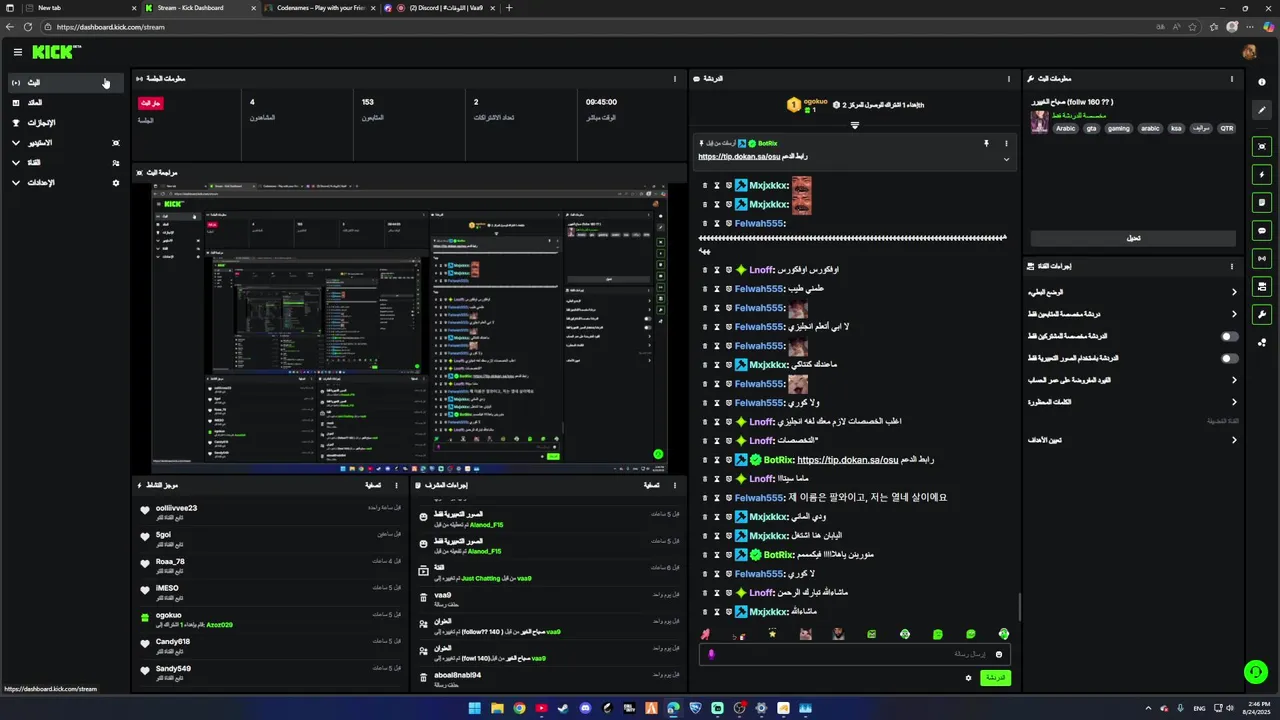Image resolution: width=1280 pixels, height=720 pixels.
Task: Click Arabic tag in stream info
Action: coord(1066,128)
